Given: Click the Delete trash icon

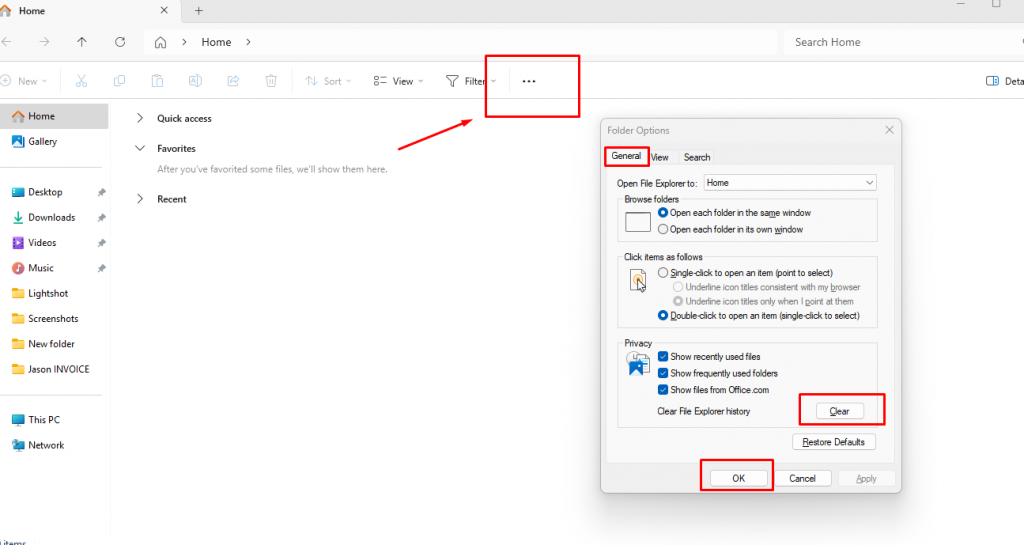Looking at the screenshot, I should tap(271, 81).
